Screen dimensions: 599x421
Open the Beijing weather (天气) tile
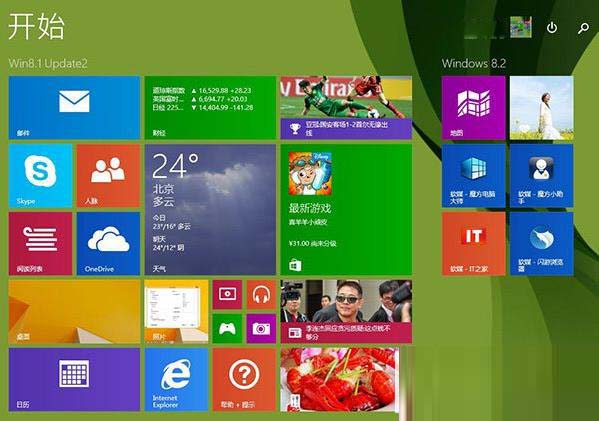click(210, 209)
